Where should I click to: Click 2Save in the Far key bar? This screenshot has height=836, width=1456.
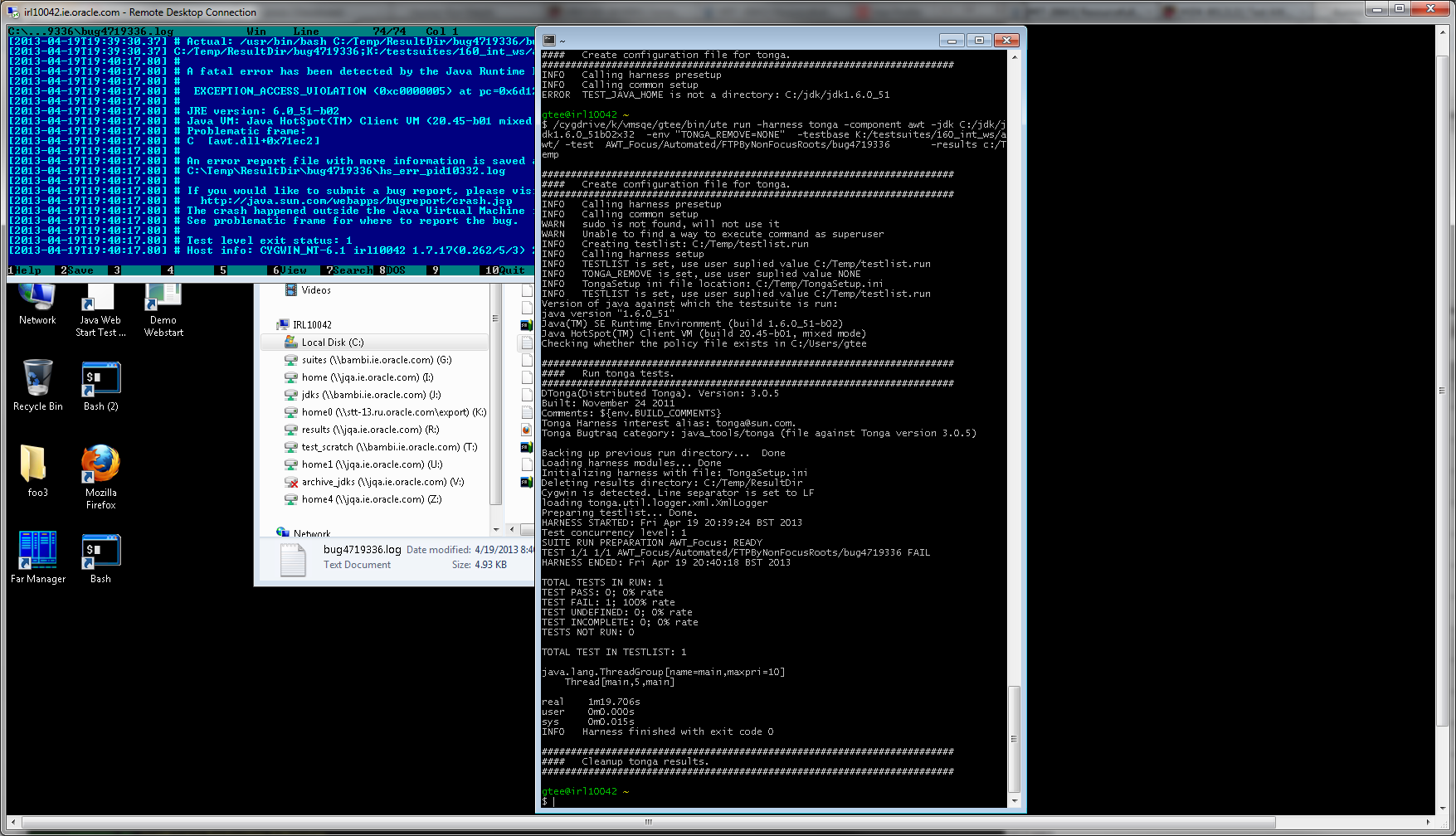(x=78, y=270)
